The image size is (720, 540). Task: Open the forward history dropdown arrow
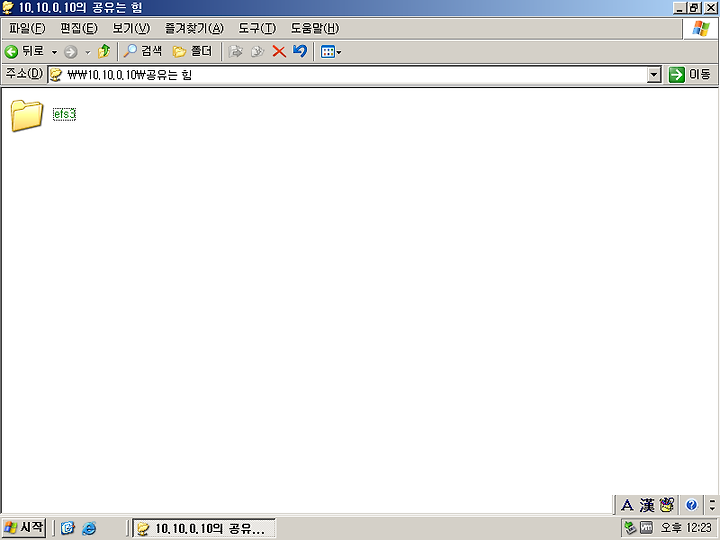[x=87, y=52]
